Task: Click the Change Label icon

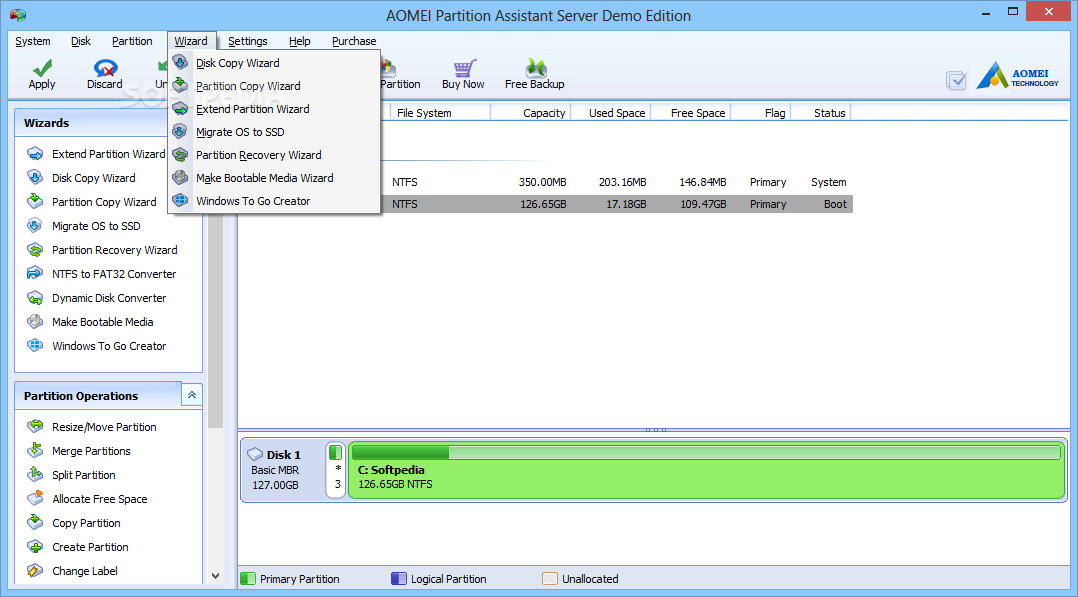Action: pyautogui.click(x=35, y=571)
